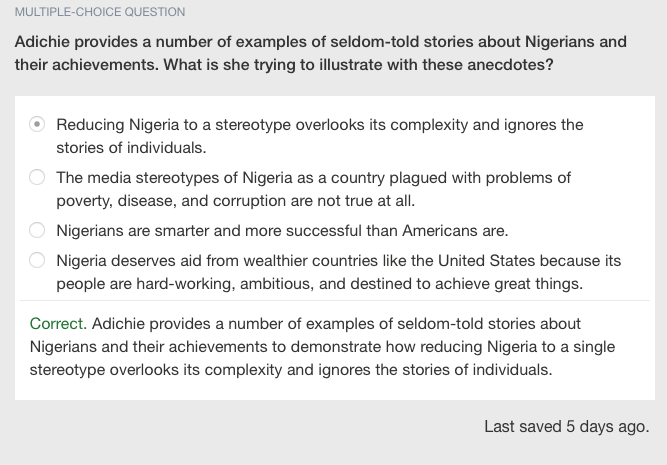This screenshot has width=667, height=465.
Task: Choose the radio button for "The media stereotypes"
Action: click(37, 177)
